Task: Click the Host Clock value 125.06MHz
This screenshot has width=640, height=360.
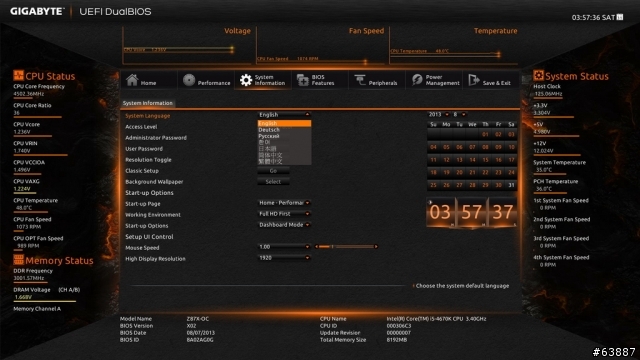Action: click(548, 94)
